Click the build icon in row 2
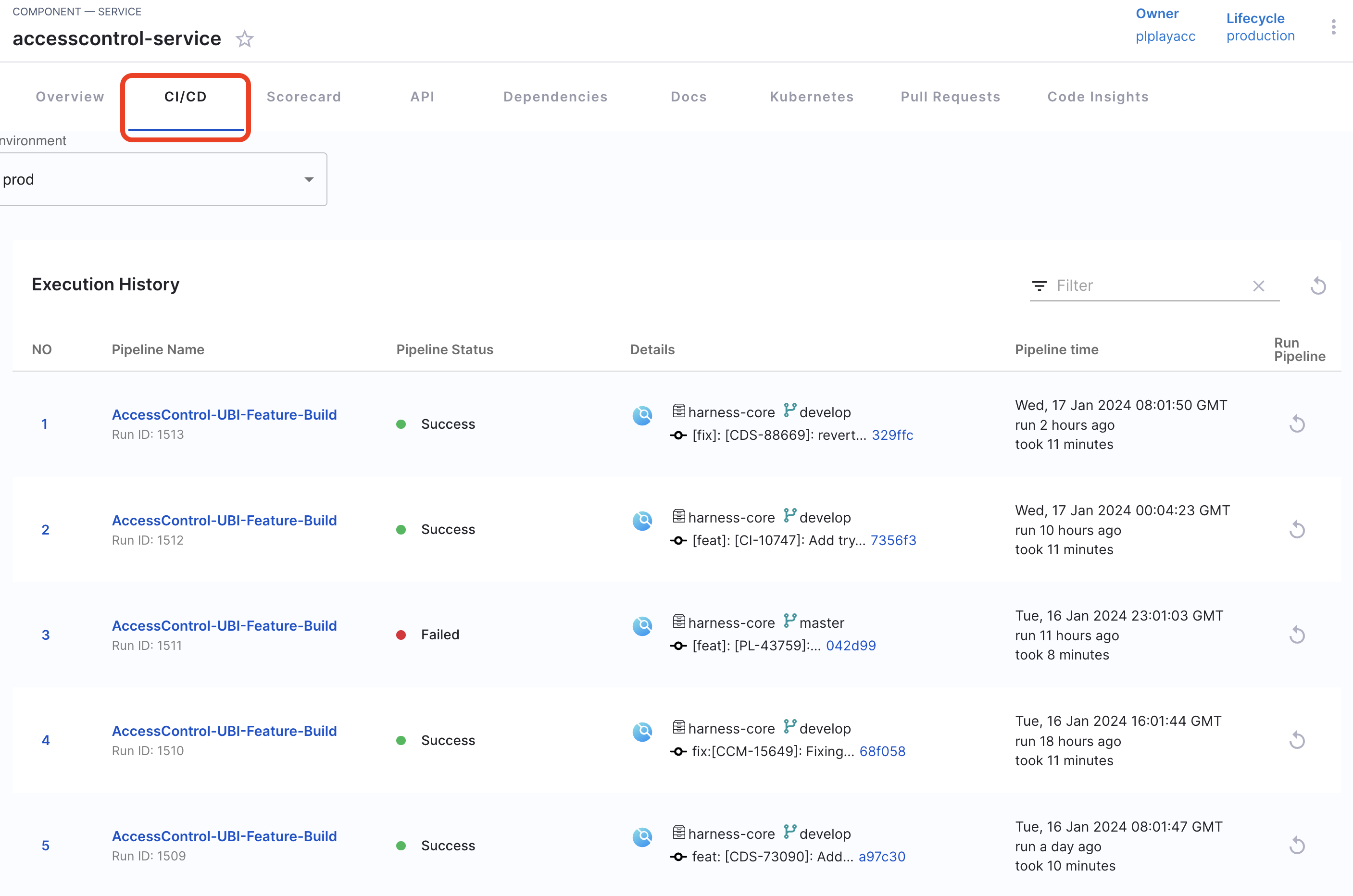Image resolution: width=1353 pixels, height=896 pixels. [x=642, y=521]
